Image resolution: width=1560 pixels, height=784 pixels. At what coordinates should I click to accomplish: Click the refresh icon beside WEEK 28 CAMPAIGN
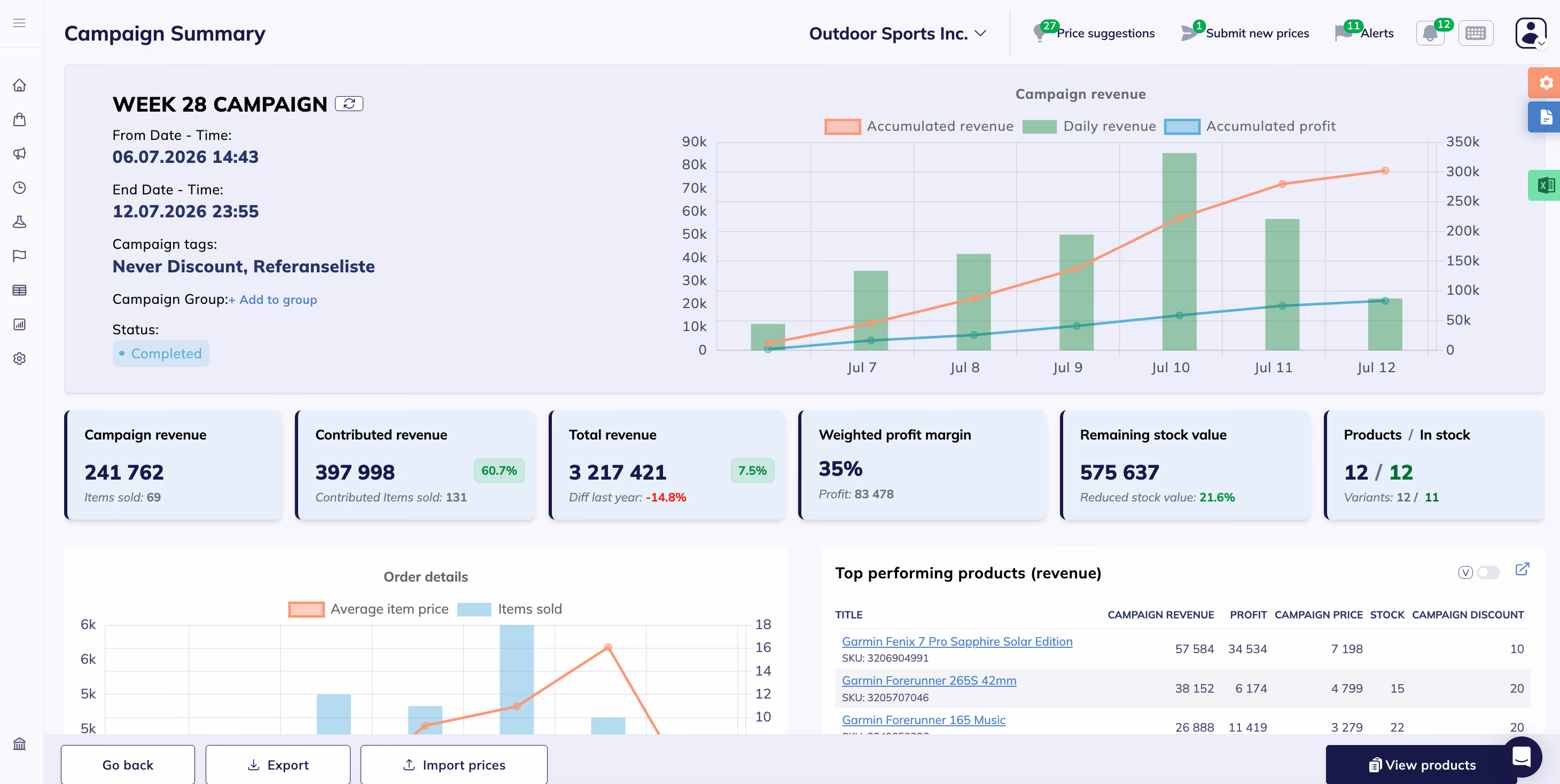pos(349,104)
